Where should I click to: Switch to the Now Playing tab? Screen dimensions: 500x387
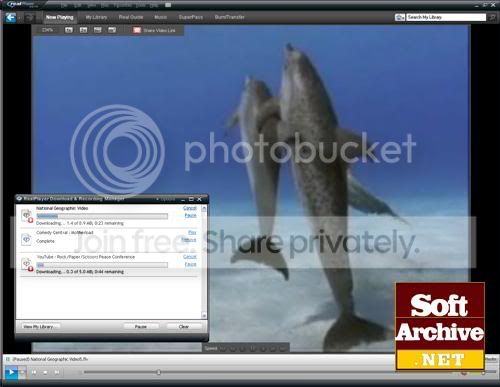tap(59, 17)
